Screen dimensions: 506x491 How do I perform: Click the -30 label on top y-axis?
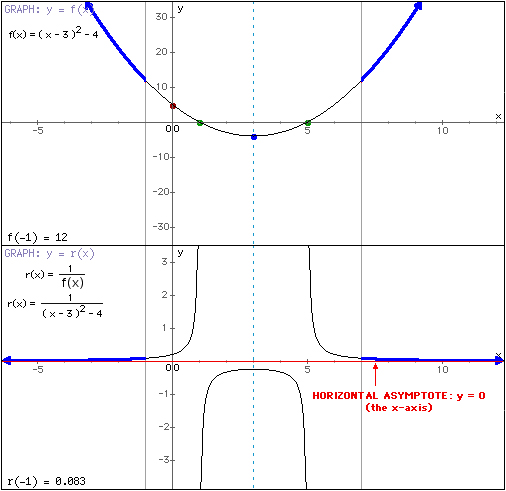click(160, 227)
